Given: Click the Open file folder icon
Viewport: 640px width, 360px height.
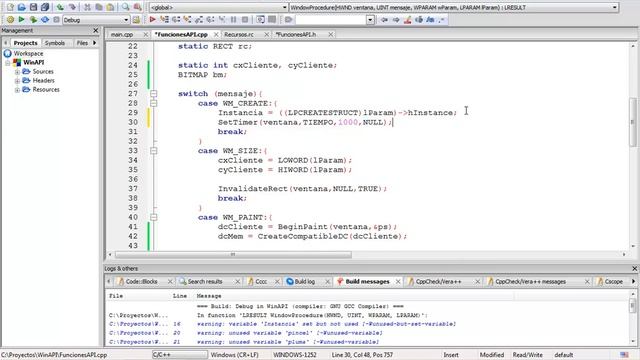Looking at the screenshot, I should (x=22, y=7).
